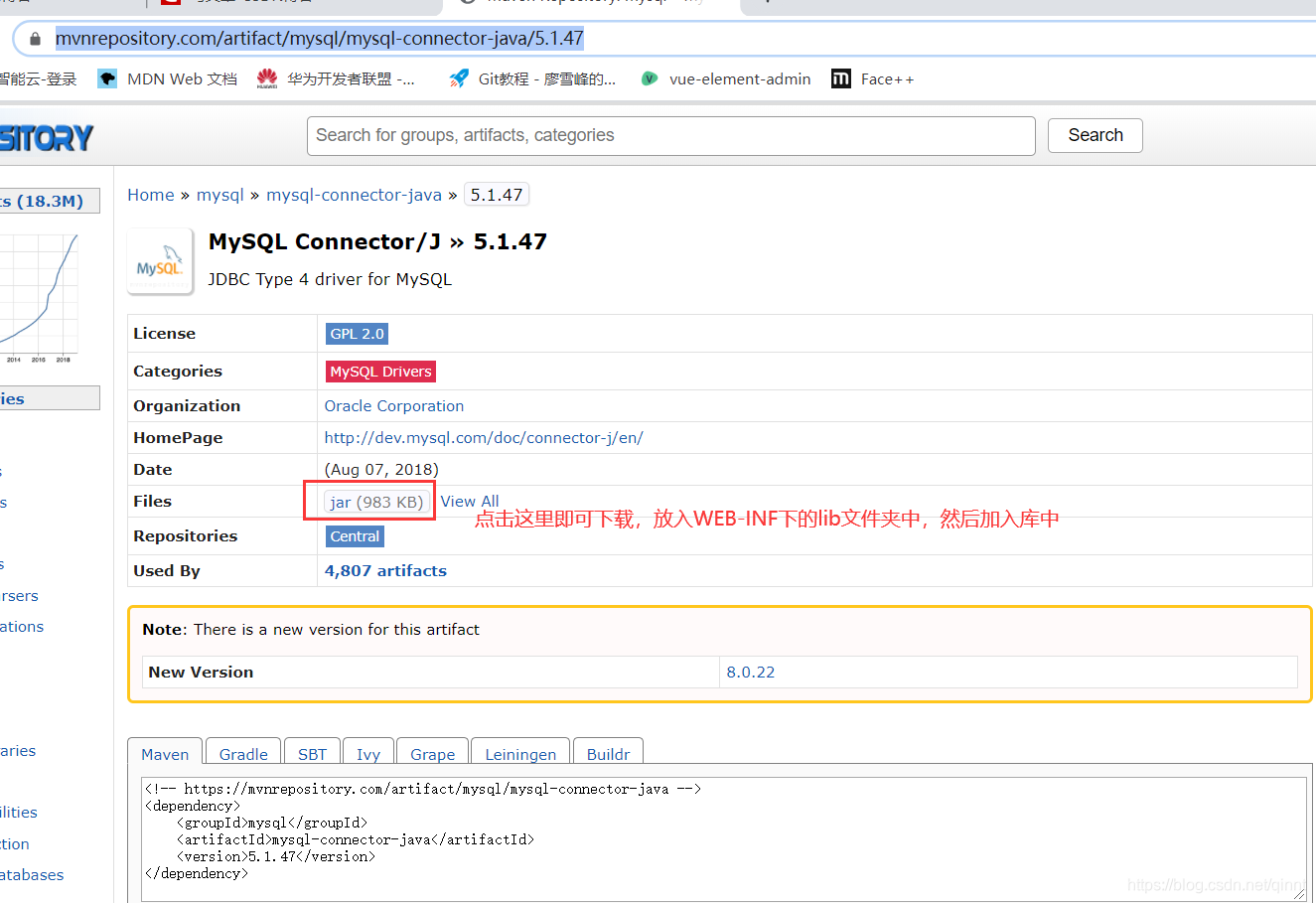Click the padlock icon in the address bar
The image size is (1316, 903).
34,41
